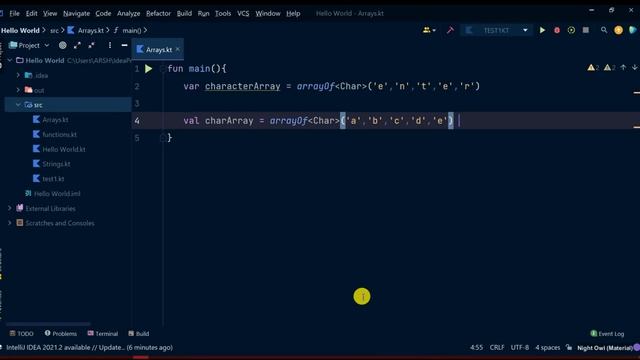
Task: Open the Navigate menu
Action: pos(76,13)
